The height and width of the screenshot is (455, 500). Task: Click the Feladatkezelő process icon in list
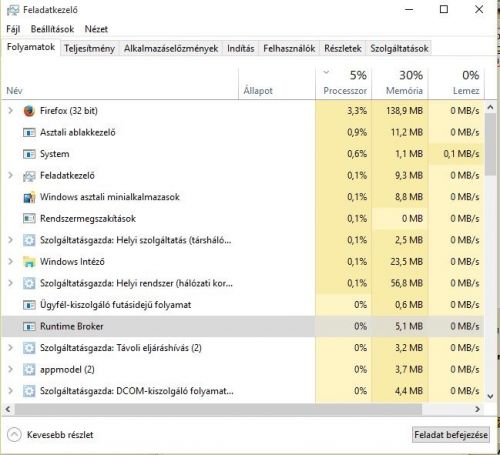pyautogui.click(x=29, y=176)
